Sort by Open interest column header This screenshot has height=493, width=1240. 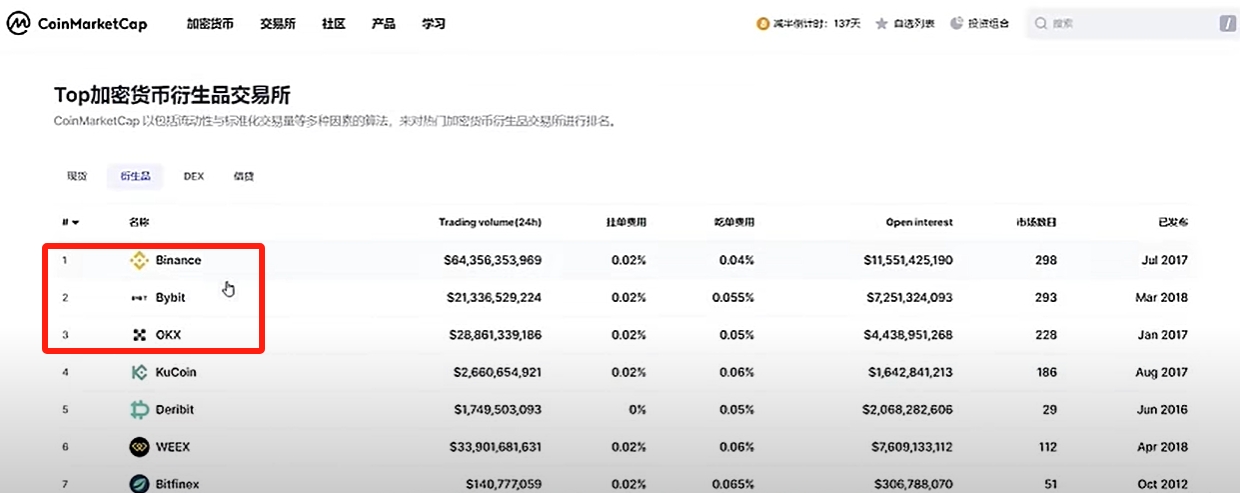(x=919, y=222)
